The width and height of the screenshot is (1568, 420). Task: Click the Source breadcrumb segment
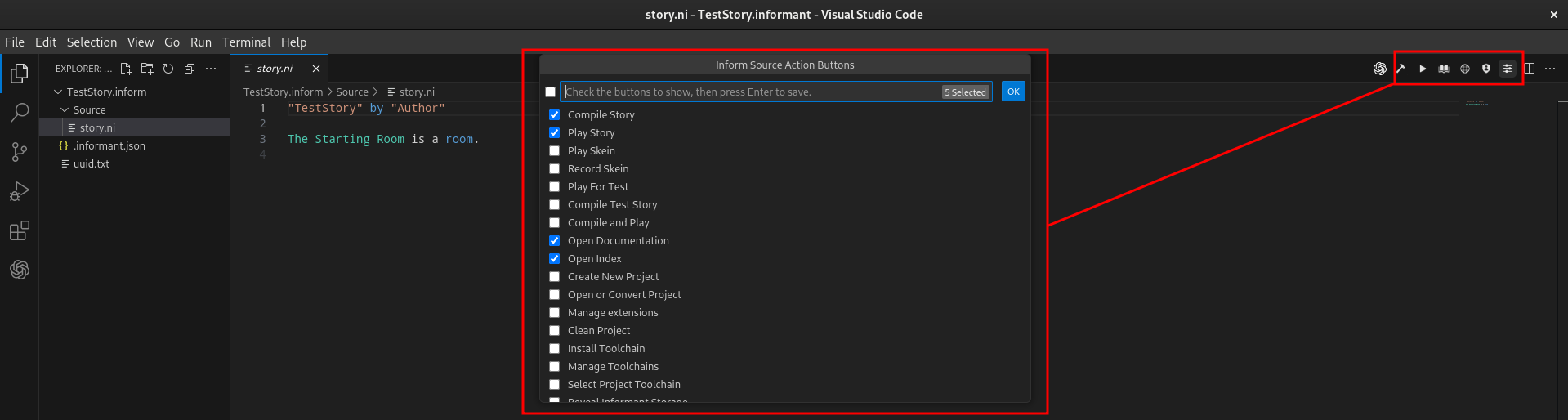[352, 92]
